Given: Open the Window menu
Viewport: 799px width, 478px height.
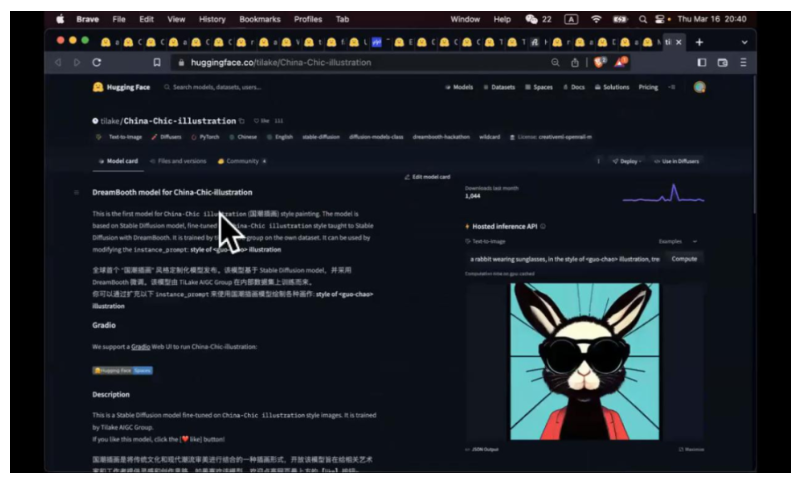Looking at the screenshot, I should click(x=465, y=19).
